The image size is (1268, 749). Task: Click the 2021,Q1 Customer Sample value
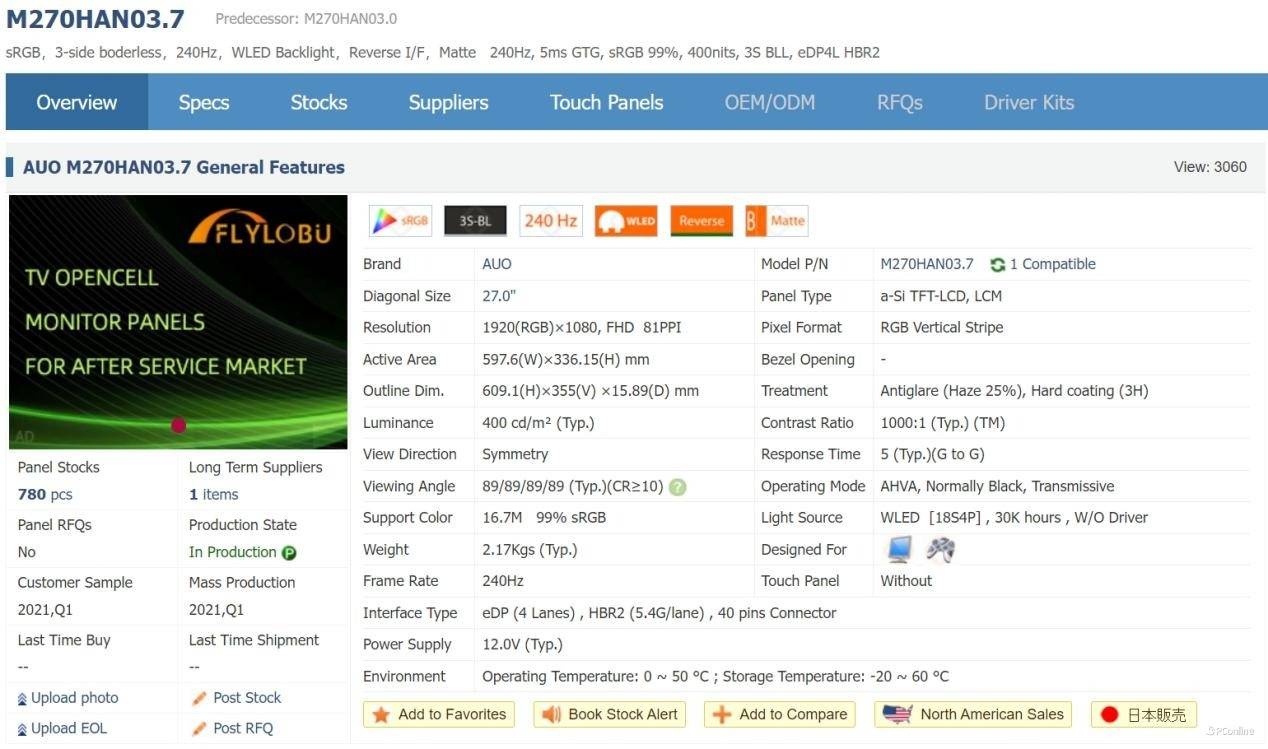click(x=45, y=610)
